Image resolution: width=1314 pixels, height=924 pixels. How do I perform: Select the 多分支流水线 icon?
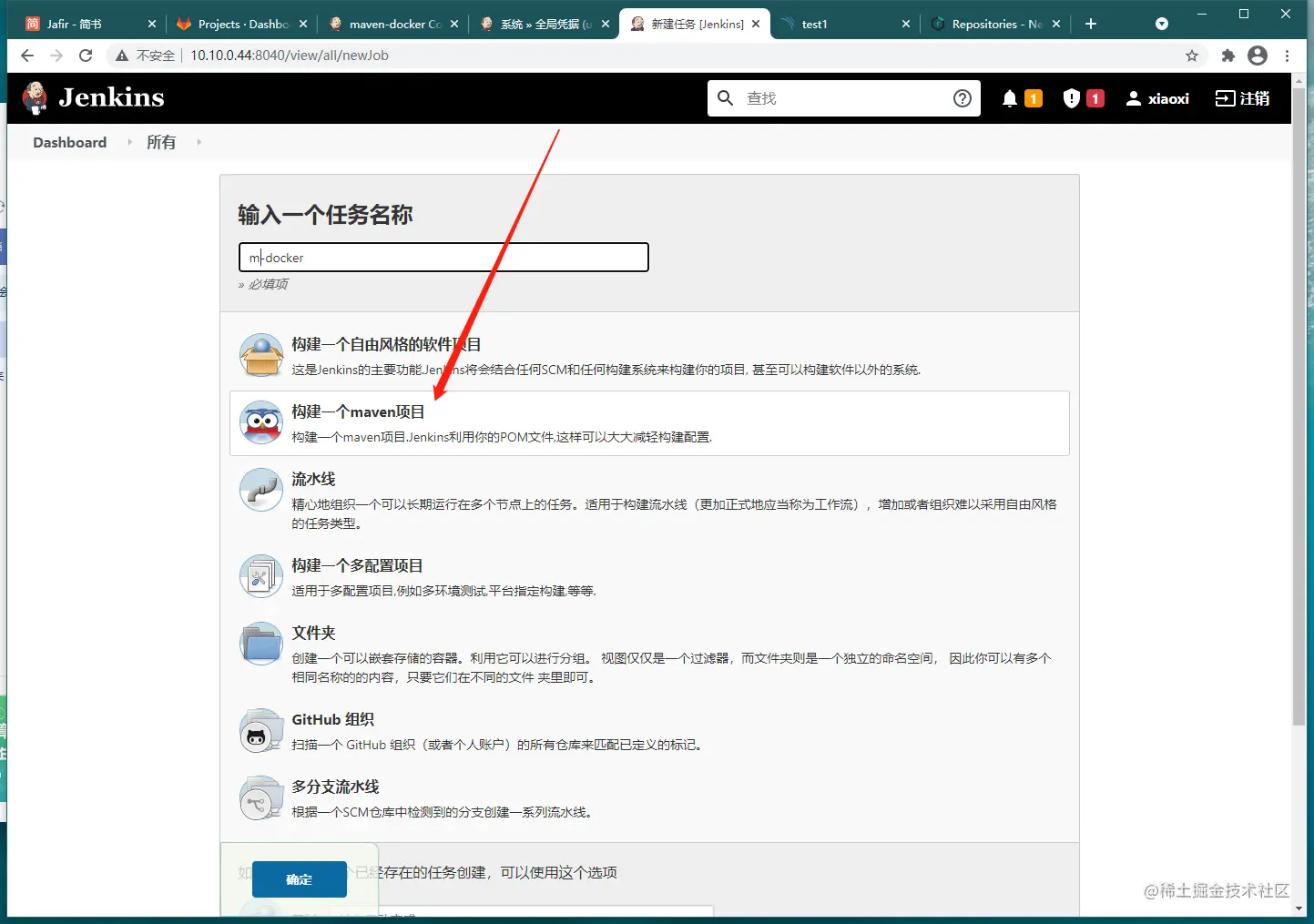[x=261, y=797]
